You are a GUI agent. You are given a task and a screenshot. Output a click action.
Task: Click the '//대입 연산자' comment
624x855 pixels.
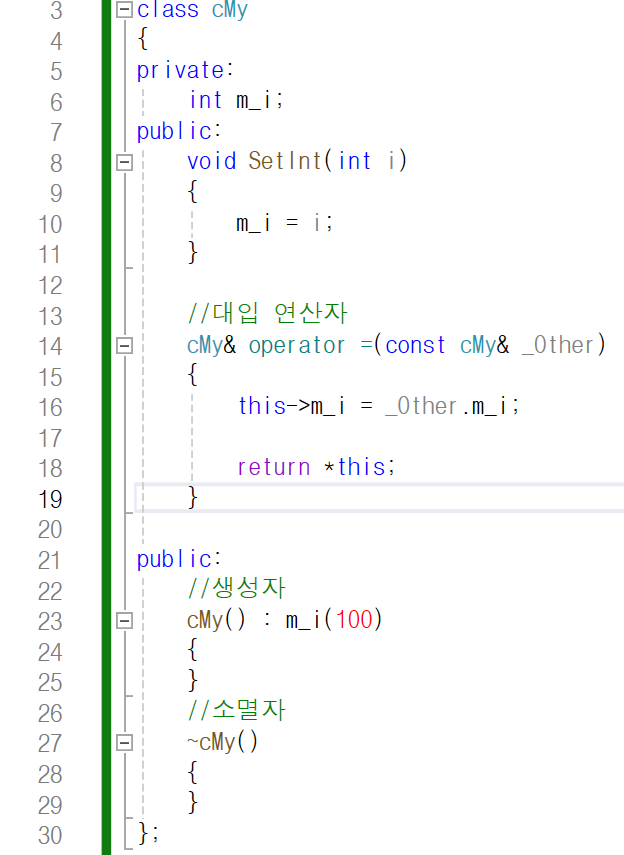267,313
